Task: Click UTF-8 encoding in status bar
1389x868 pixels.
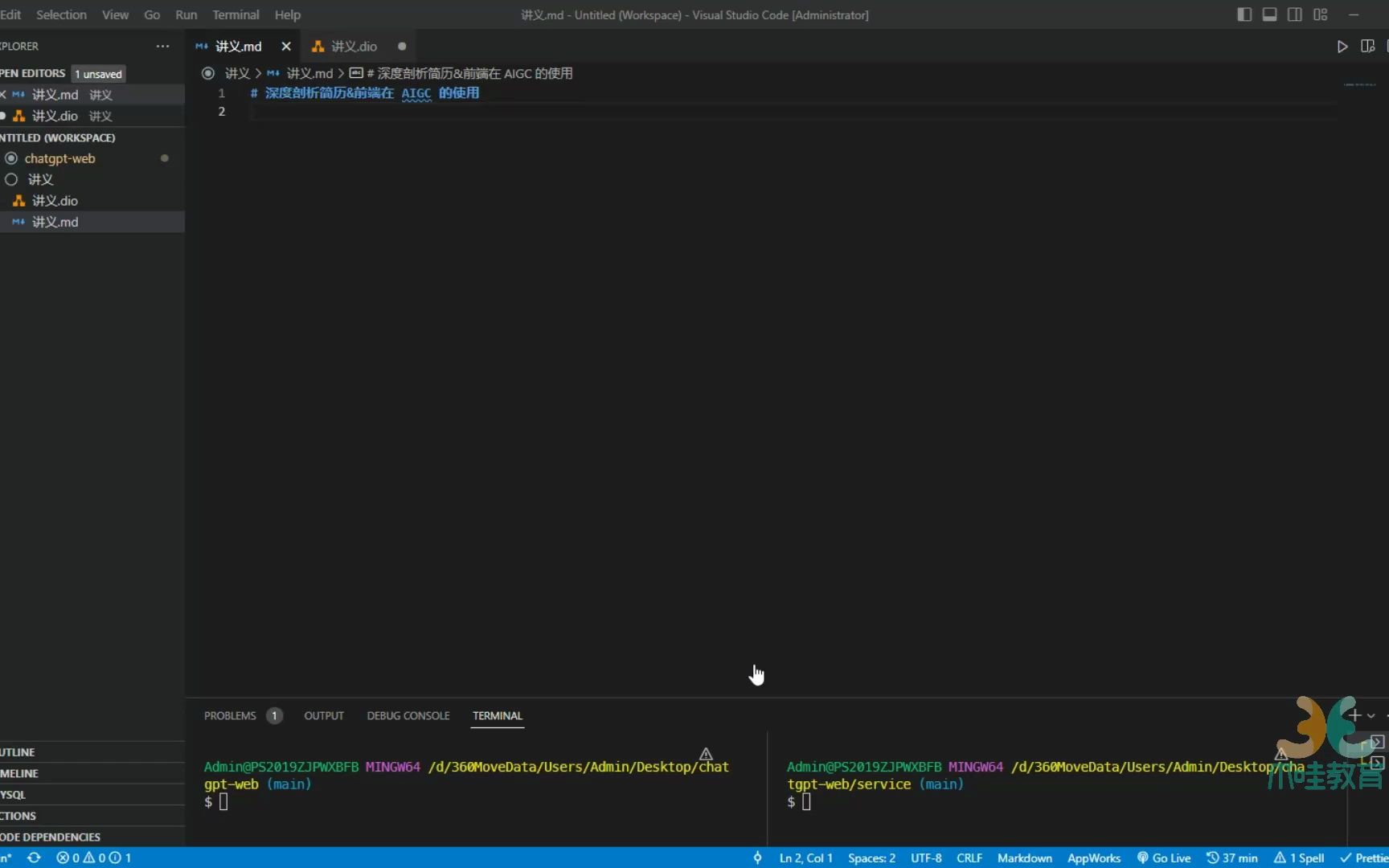Action: (x=926, y=858)
